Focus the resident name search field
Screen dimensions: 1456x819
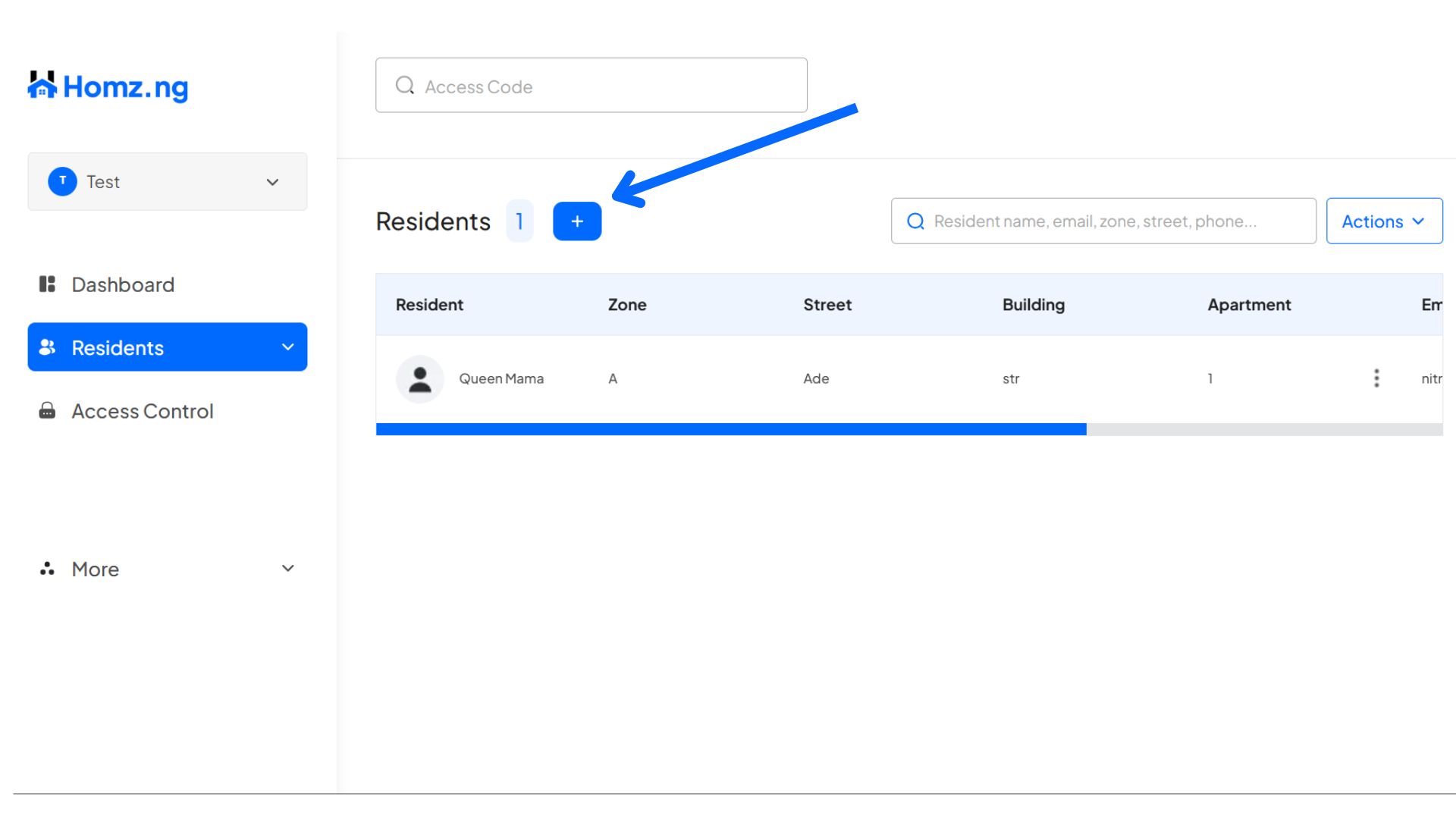pyautogui.click(x=1115, y=221)
